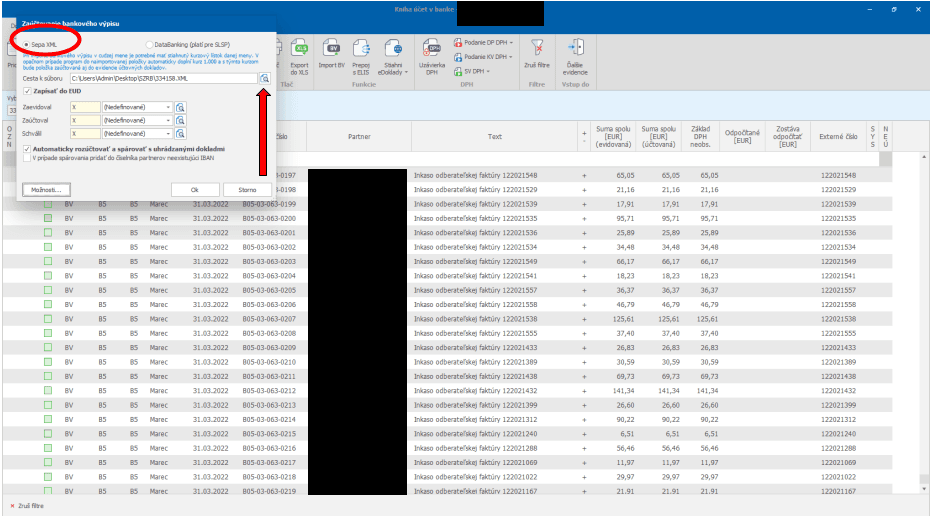Click external number 122021433
This screenshot has height=516, width=931.
pos(838,347)
